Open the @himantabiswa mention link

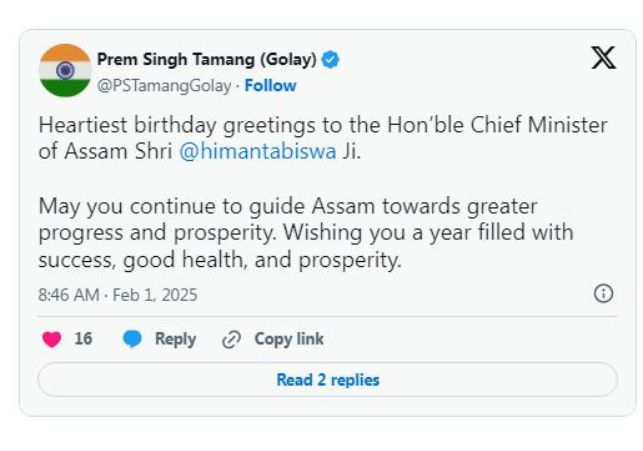[x=258, y=151]
